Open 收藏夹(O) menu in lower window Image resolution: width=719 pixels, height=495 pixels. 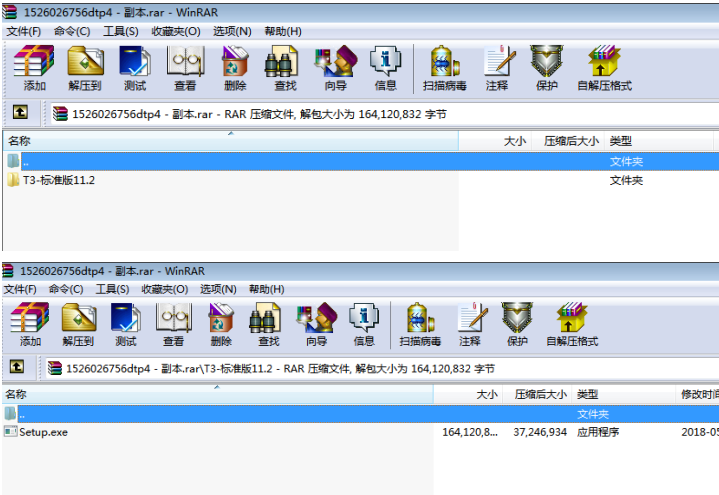pyautogui.click(x=165, y=289)
